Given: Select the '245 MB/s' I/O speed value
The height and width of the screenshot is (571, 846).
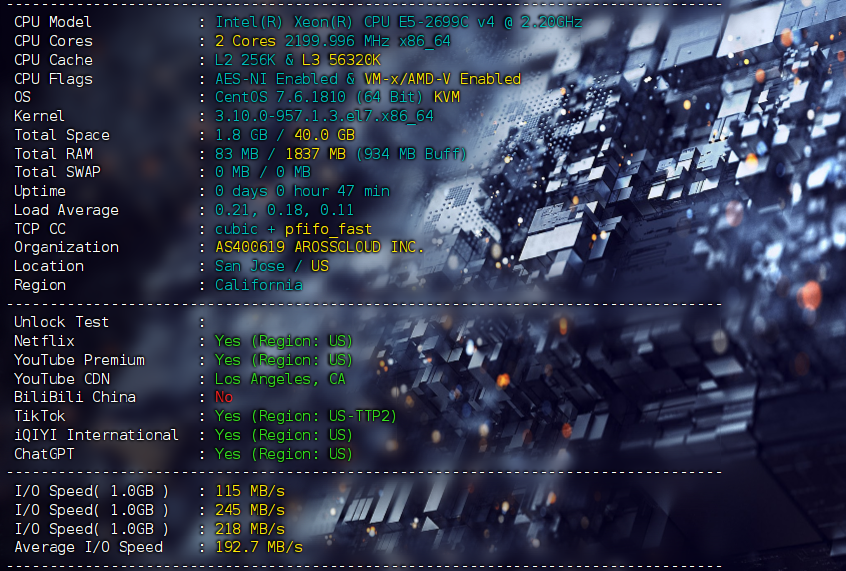Looking at the screenshot, I should 250,510.
